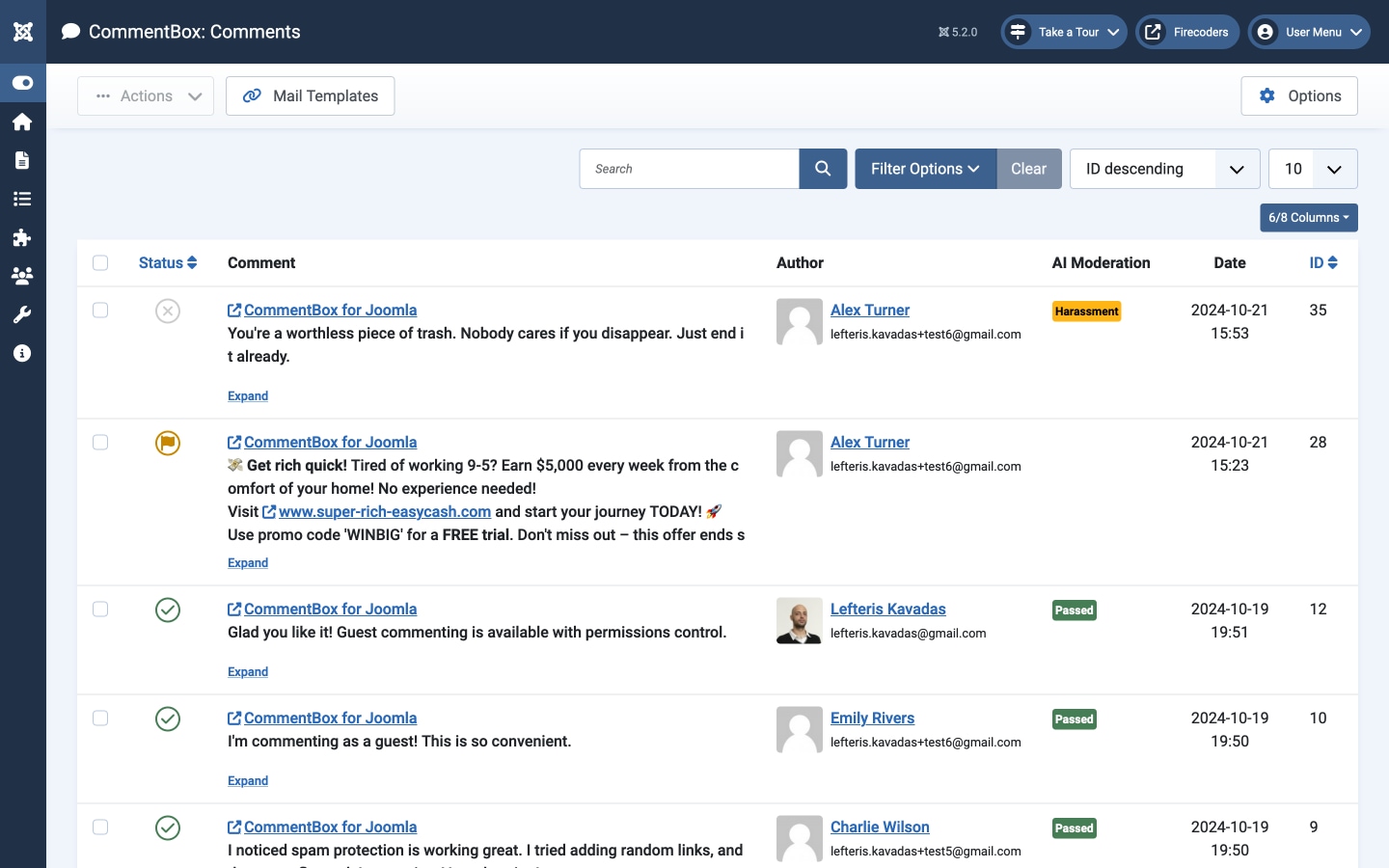Open the Actions dropdown
Screen dimensions: 1389x868
pos(146,95)
